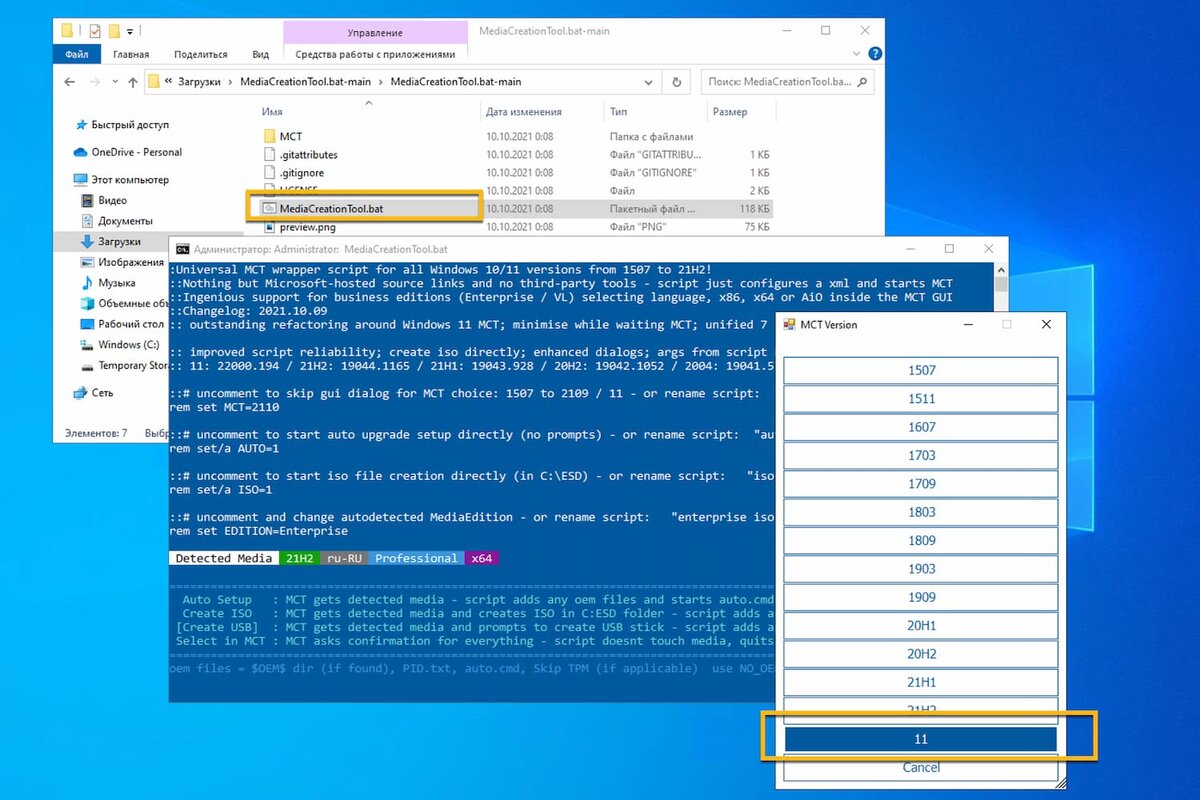This screenshot has width=1200, height=800.
Task: Open Быстрый доступ in navigation pane
Action: point(130,125)
